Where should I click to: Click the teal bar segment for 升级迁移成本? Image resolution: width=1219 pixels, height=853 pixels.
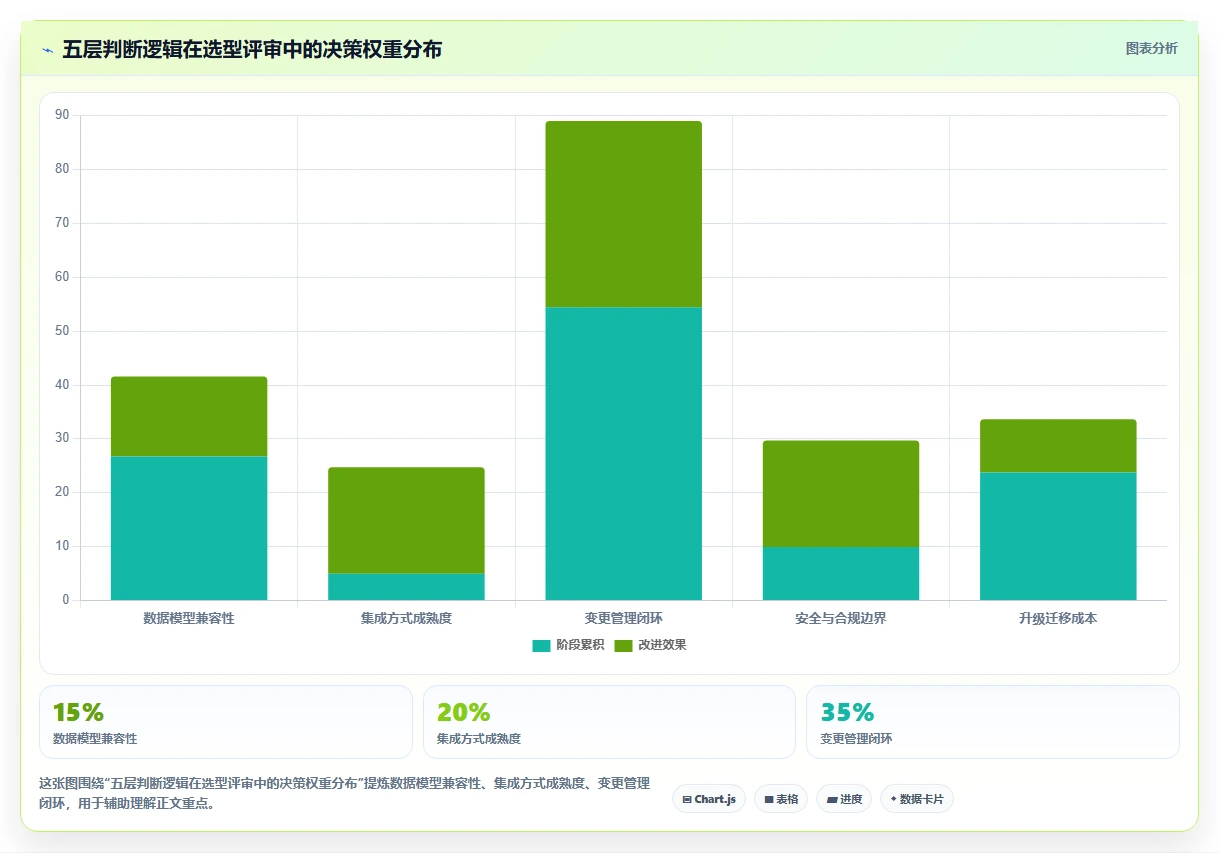tap(1058, 536)
